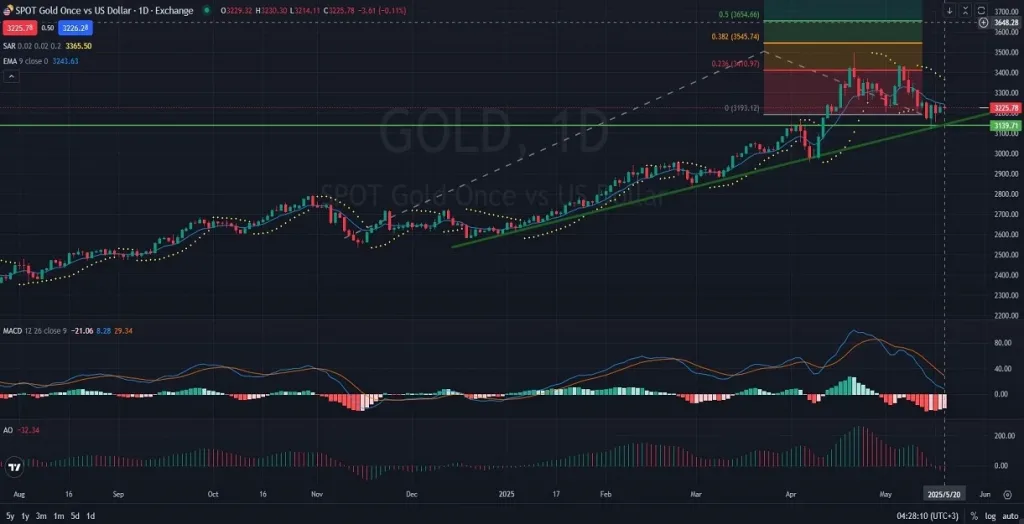Click the maximize pane icon
The image size is (1024, 524).
981,10
